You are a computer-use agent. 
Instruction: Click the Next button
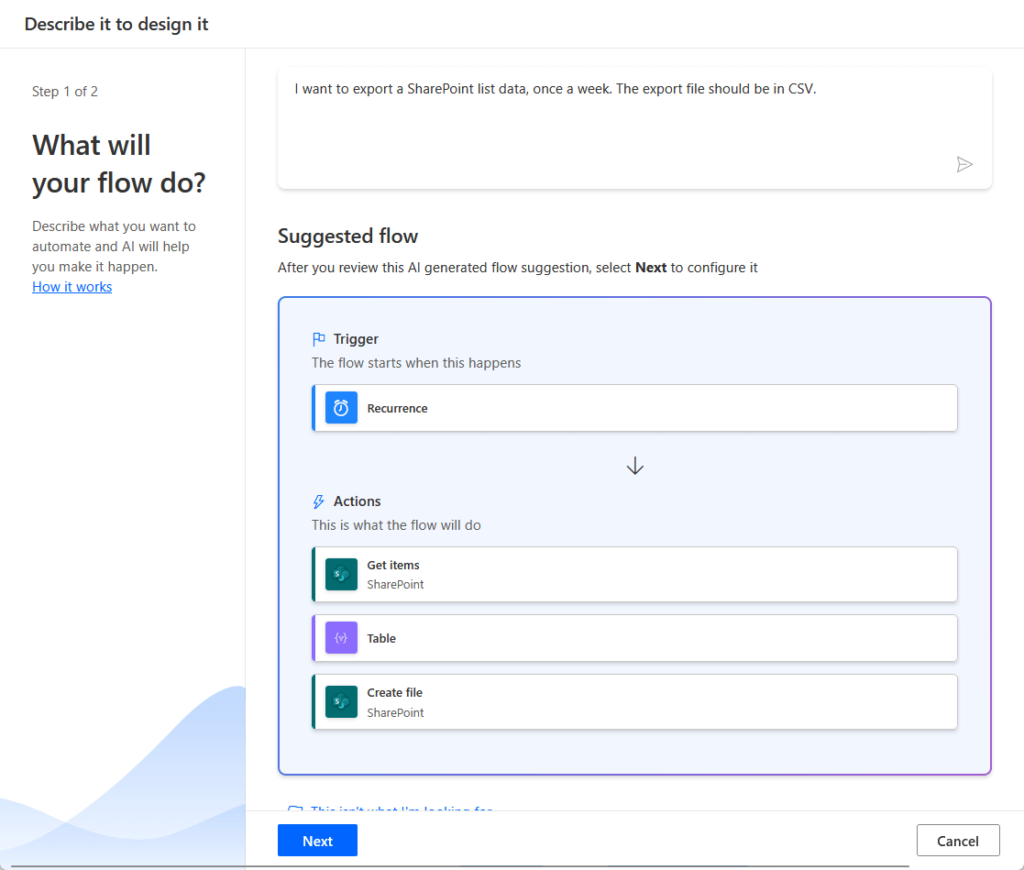(x=317, y=841)
